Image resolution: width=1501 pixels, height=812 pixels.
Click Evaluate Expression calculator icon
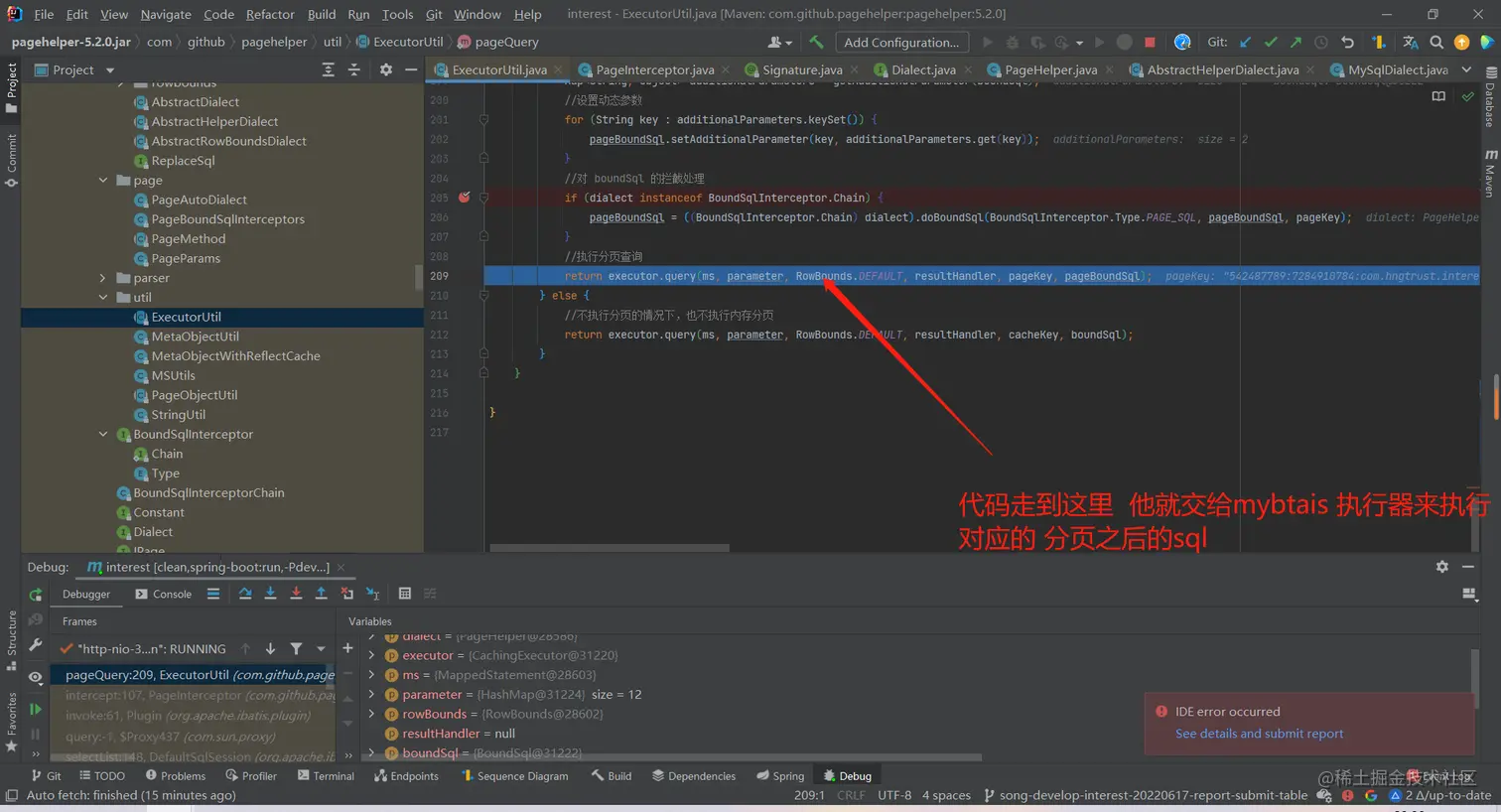(404, 594)
